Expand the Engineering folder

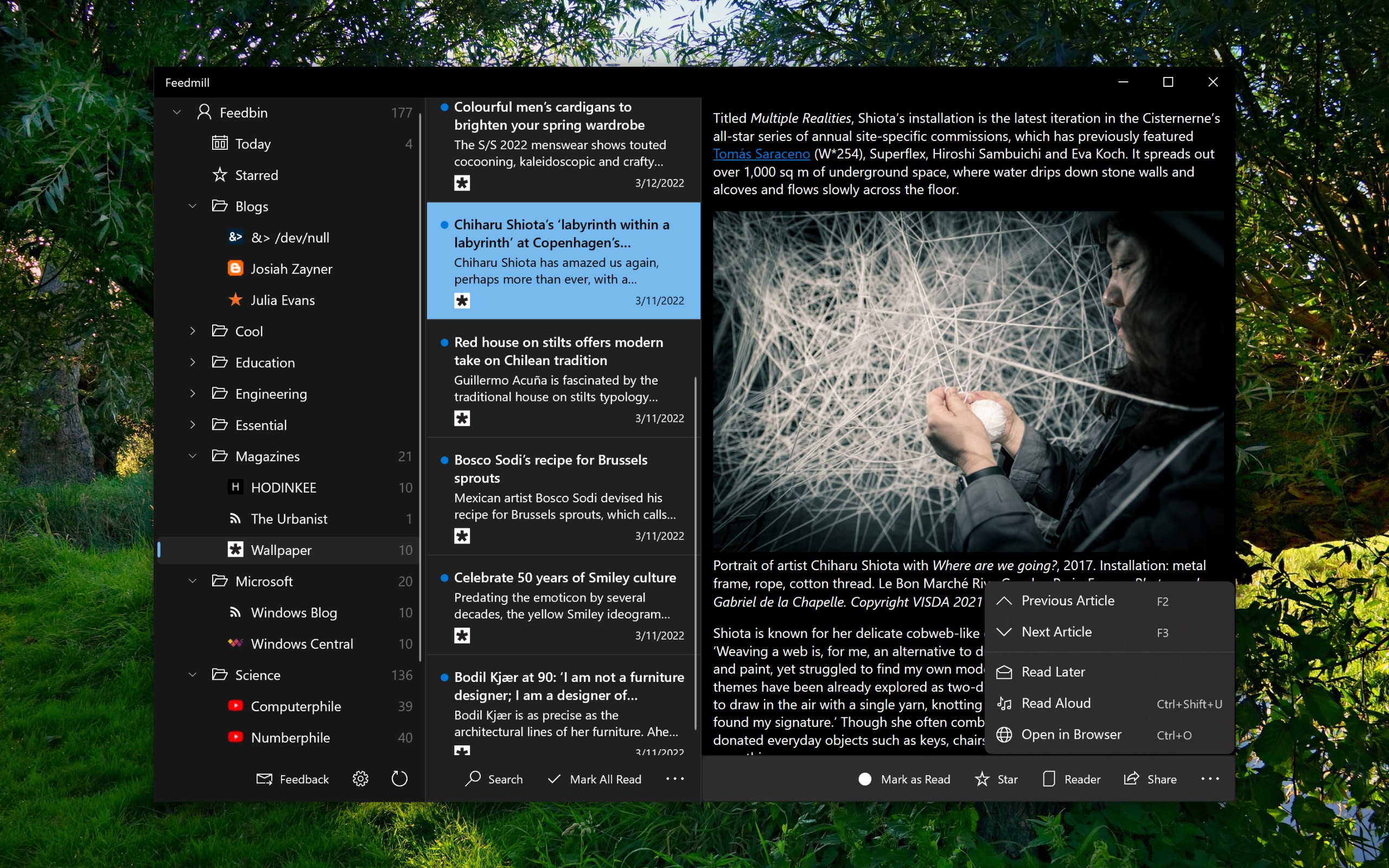click(192, 393)
